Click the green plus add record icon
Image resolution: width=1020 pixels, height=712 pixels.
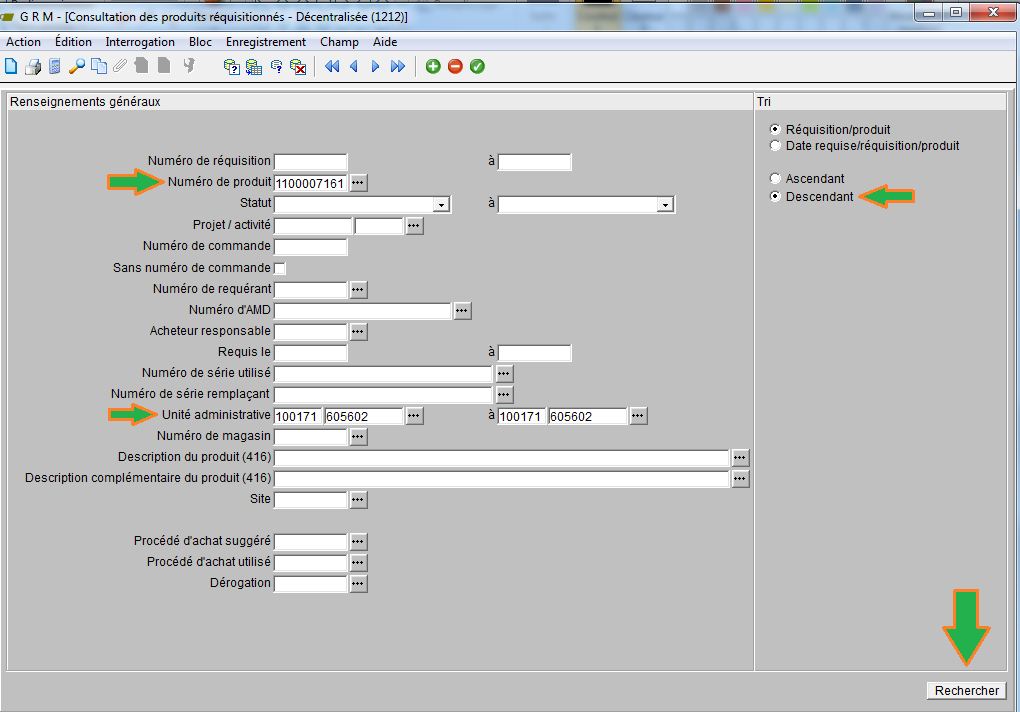click(x=433, y=67)
